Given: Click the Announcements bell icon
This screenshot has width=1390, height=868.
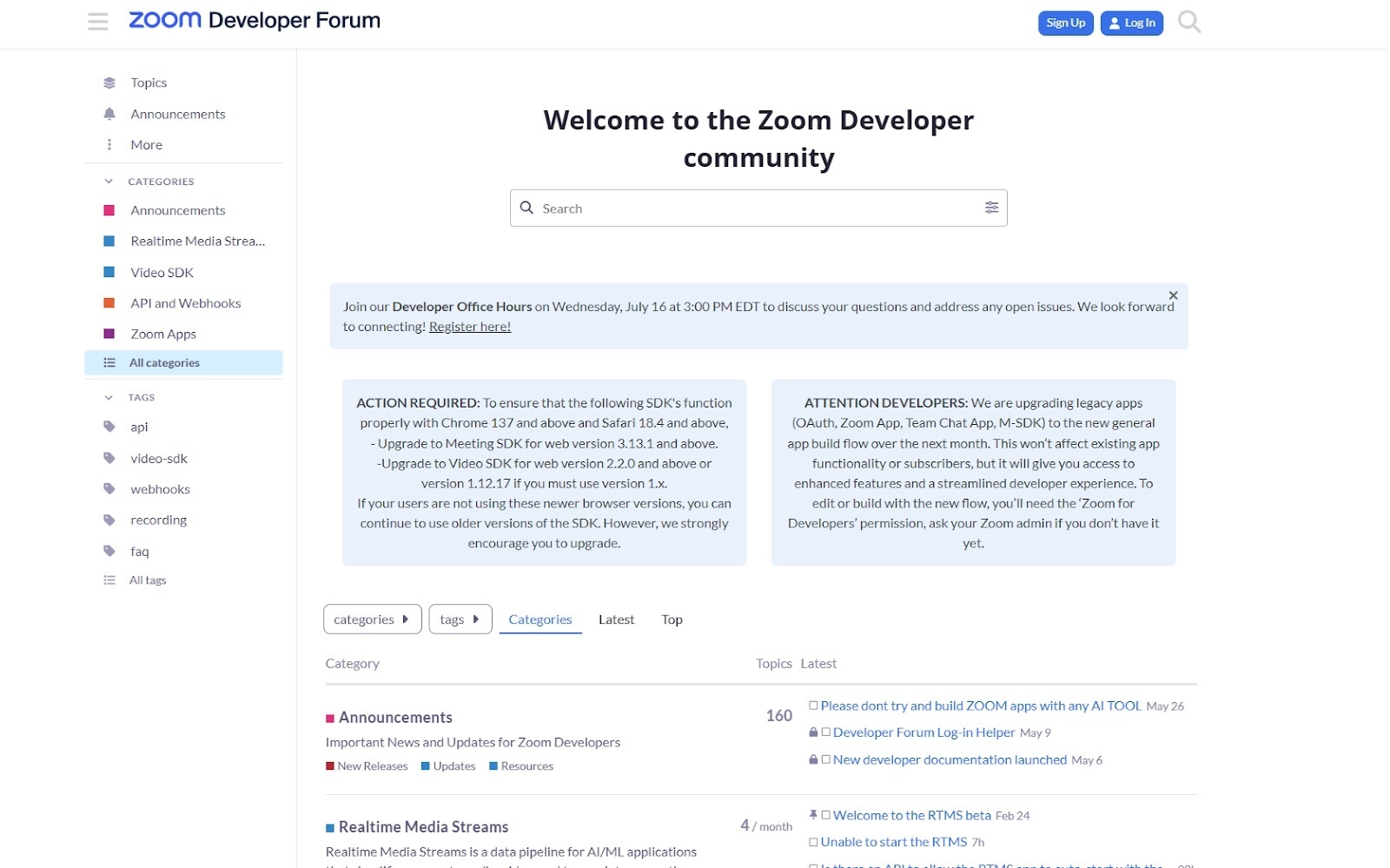Looking at the screenshot, I should [x=109, y=114].
